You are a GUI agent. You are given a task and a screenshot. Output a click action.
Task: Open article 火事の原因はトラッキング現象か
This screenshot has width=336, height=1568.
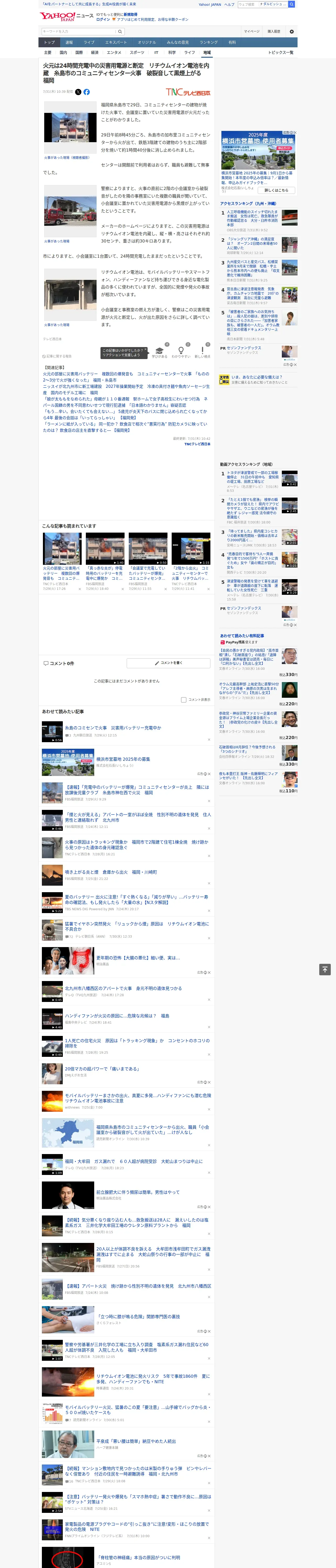point(136,844)
